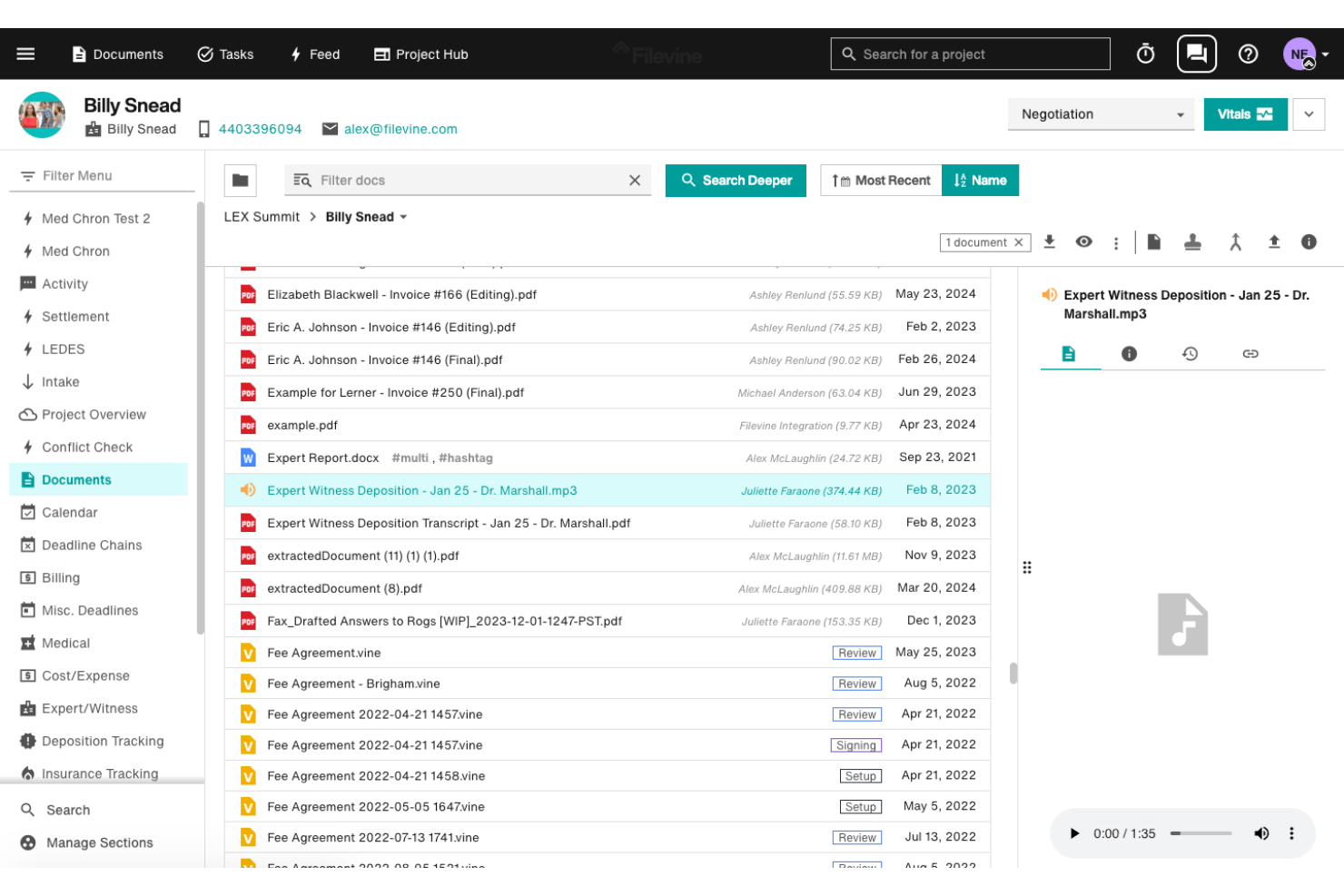Click the stamp icon in toolbar
The width and height of the screenshot is (1344, 896).
point(1193,242)
